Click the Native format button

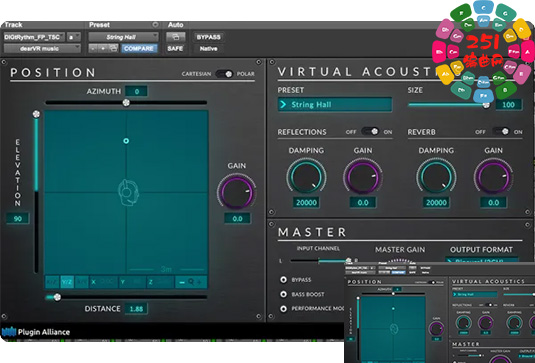pyautogui.click(x=208, y=48)
